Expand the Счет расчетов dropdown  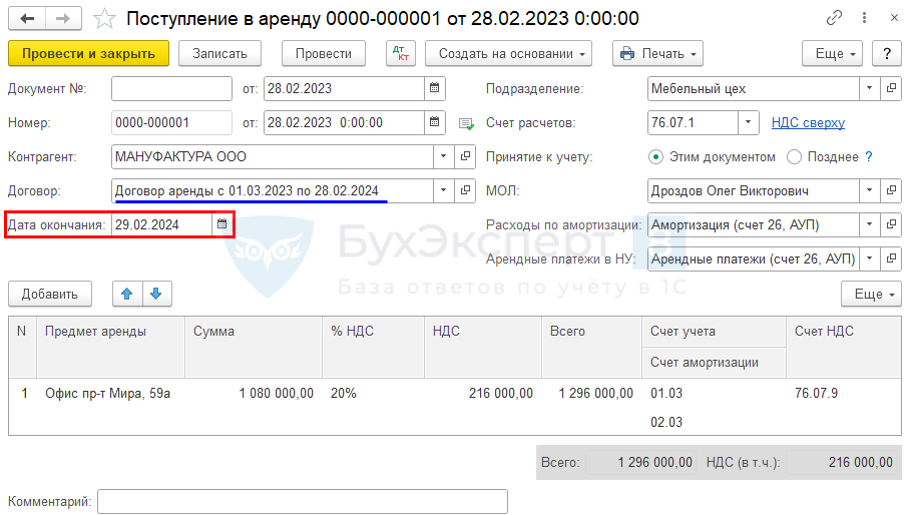pyautogui.click(x=750, y=123)
